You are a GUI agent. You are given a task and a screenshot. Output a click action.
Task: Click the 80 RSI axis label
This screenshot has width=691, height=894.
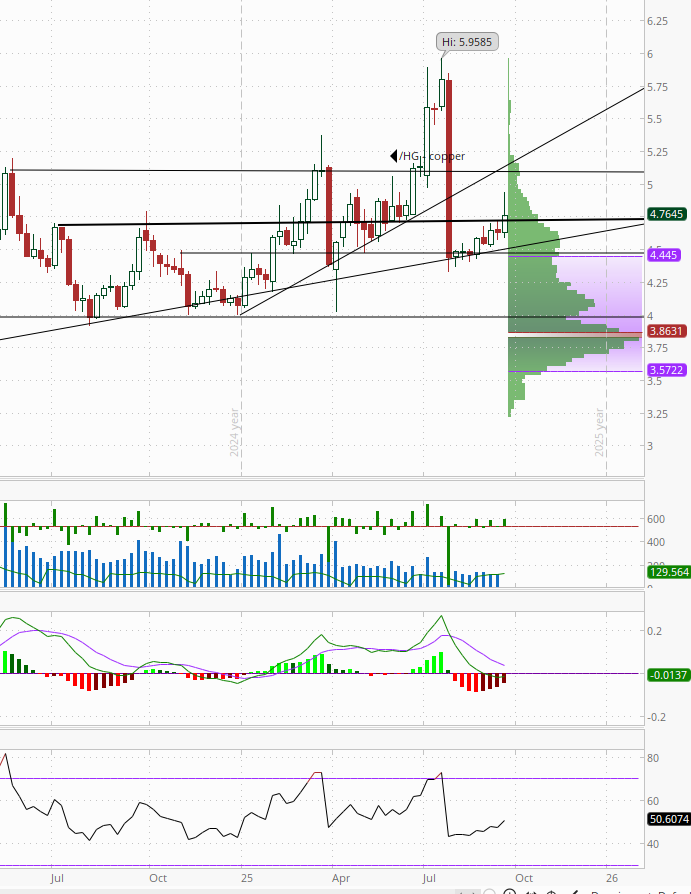tap(653, 758)
